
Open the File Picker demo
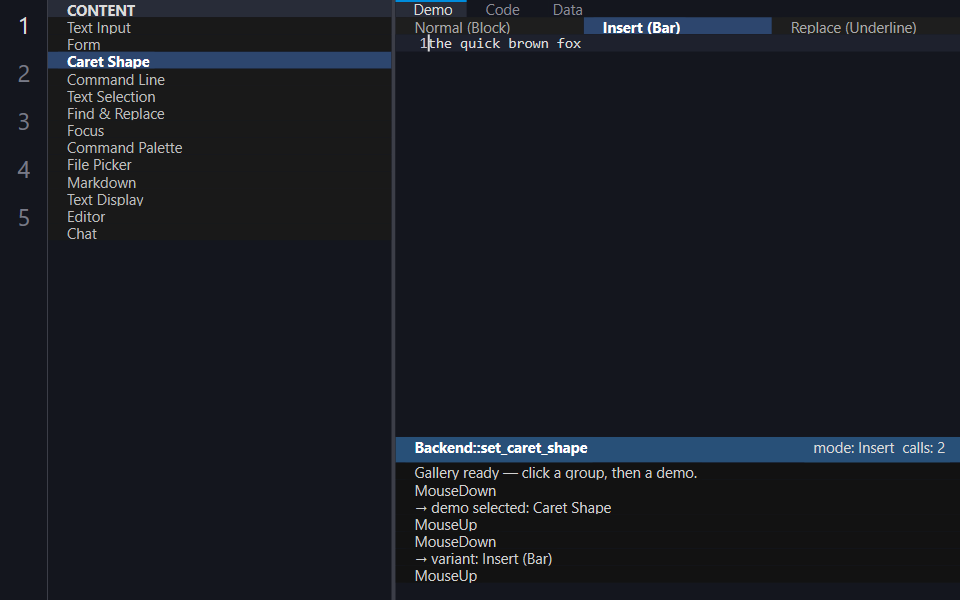[219, 165]
